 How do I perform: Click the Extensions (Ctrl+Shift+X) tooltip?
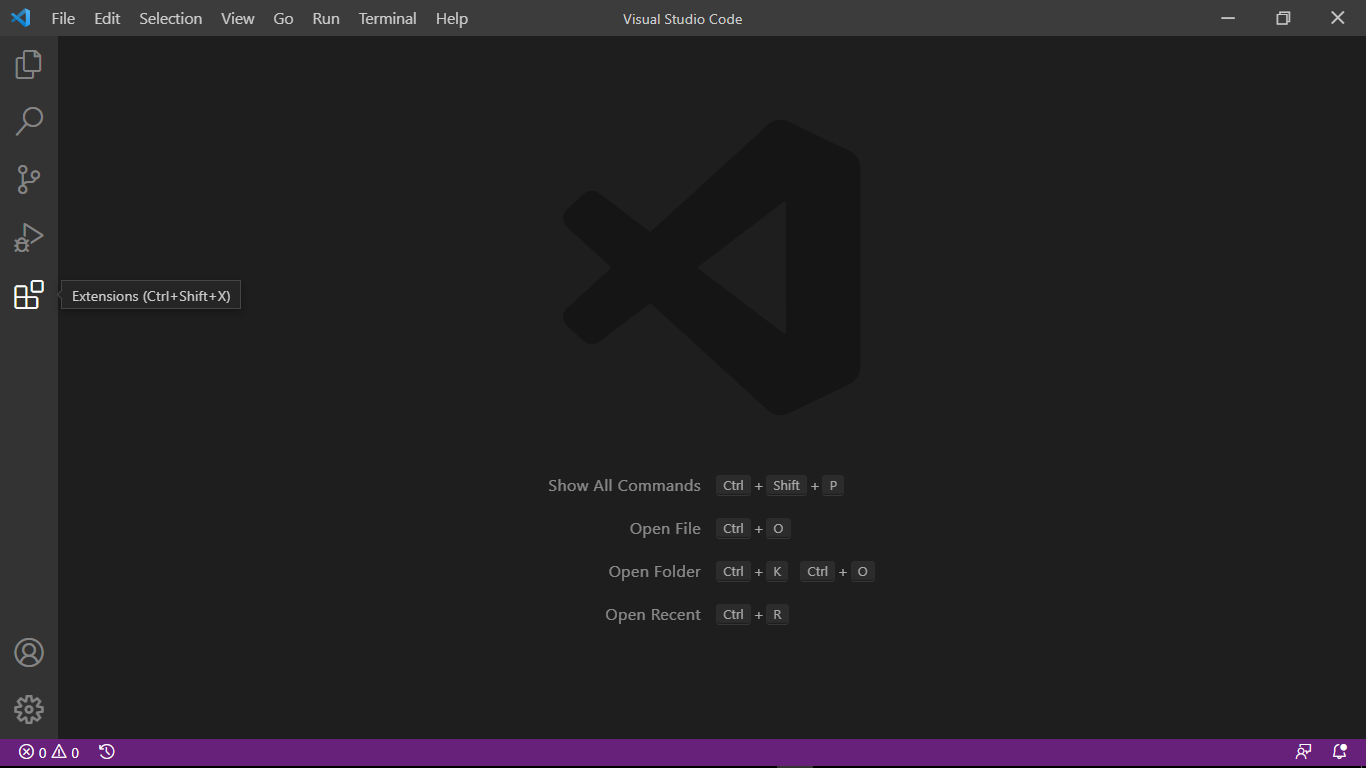point(151,296)
